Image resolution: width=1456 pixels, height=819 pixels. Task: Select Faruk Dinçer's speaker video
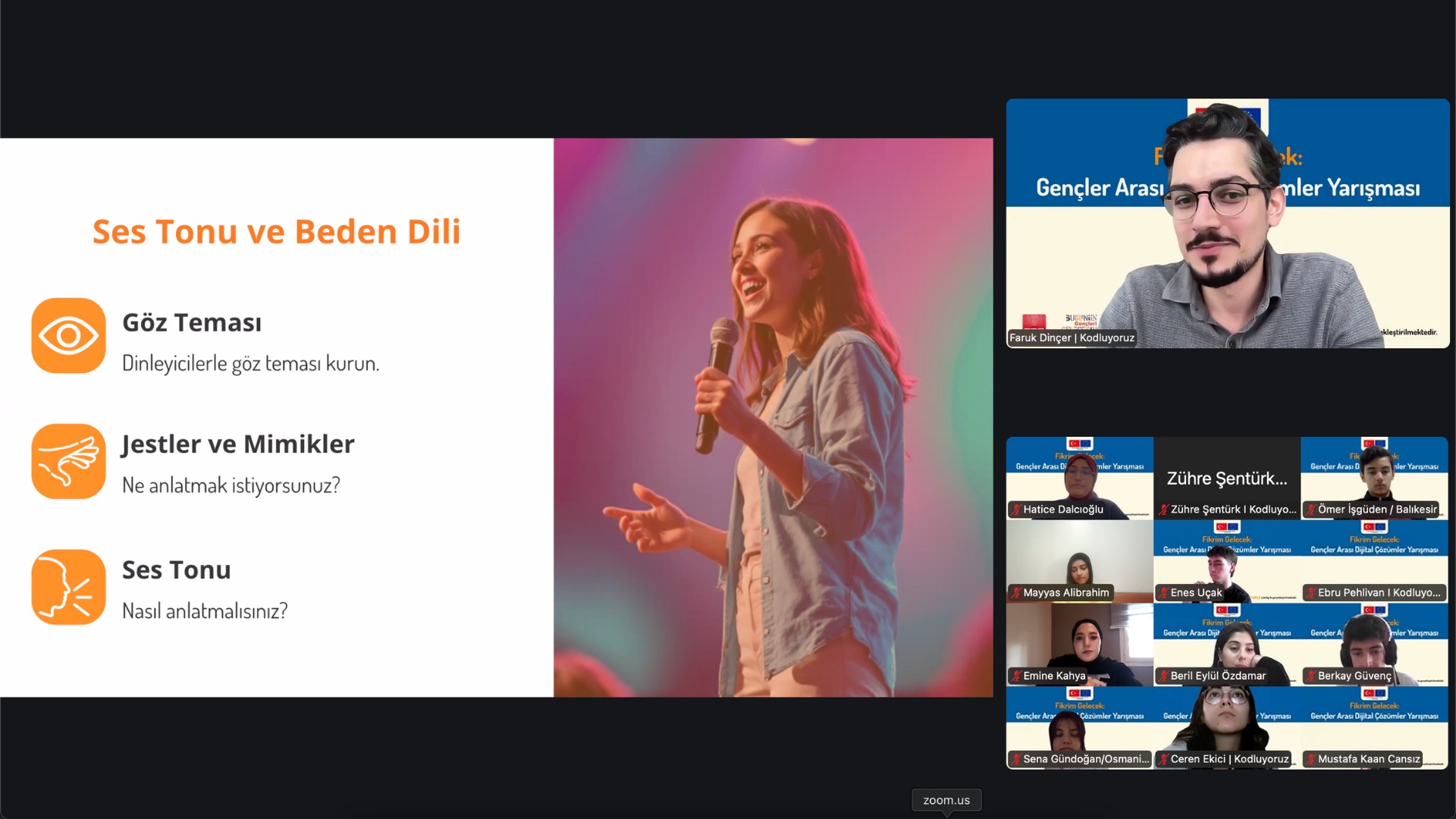(1227, 224)
